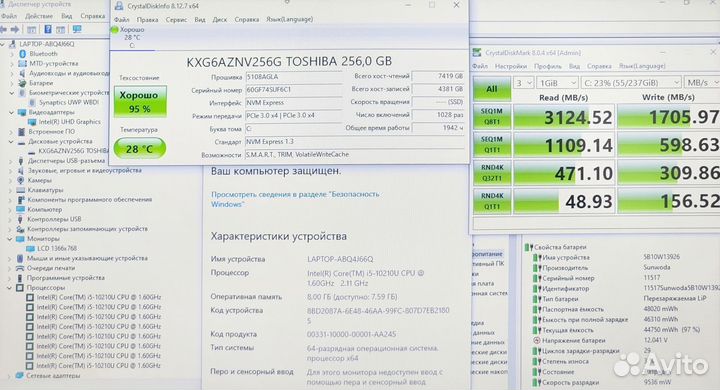
Task: Click the green All benchmark button
Action: pyautogui.click(x=492, y=88)
